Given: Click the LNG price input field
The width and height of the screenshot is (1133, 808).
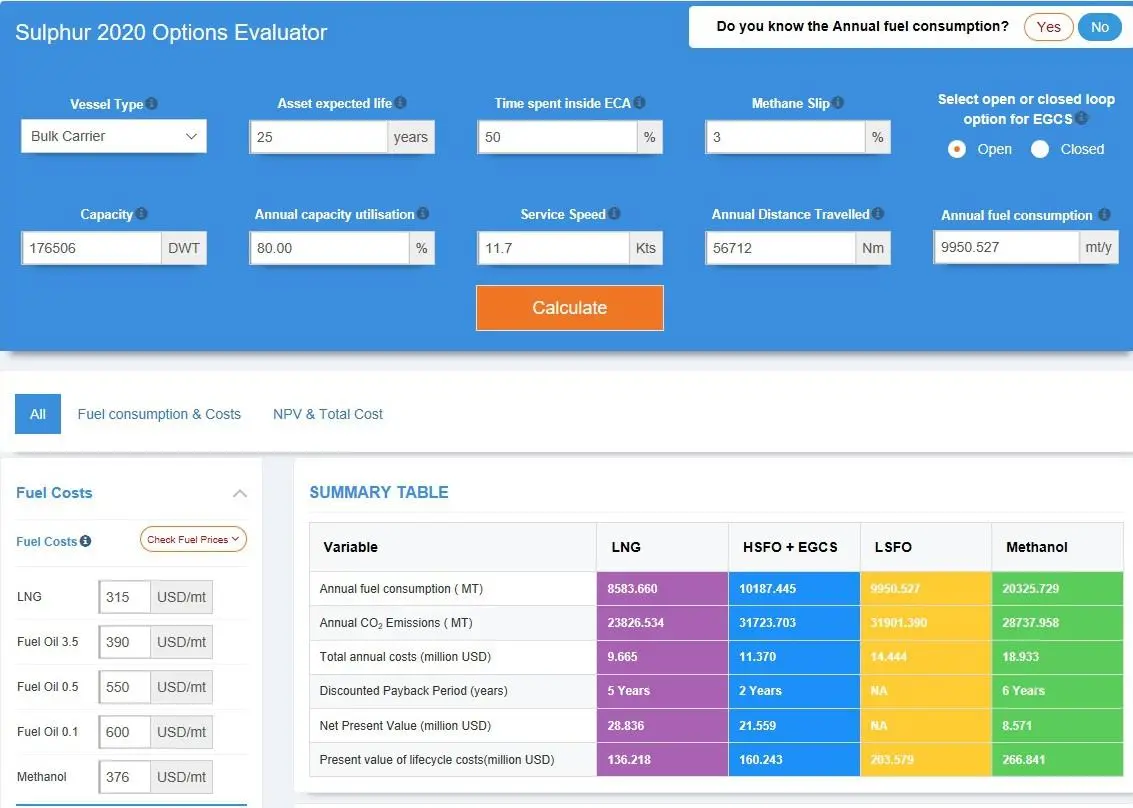Looking at the screenshot, I should click(x=124, y=597).
